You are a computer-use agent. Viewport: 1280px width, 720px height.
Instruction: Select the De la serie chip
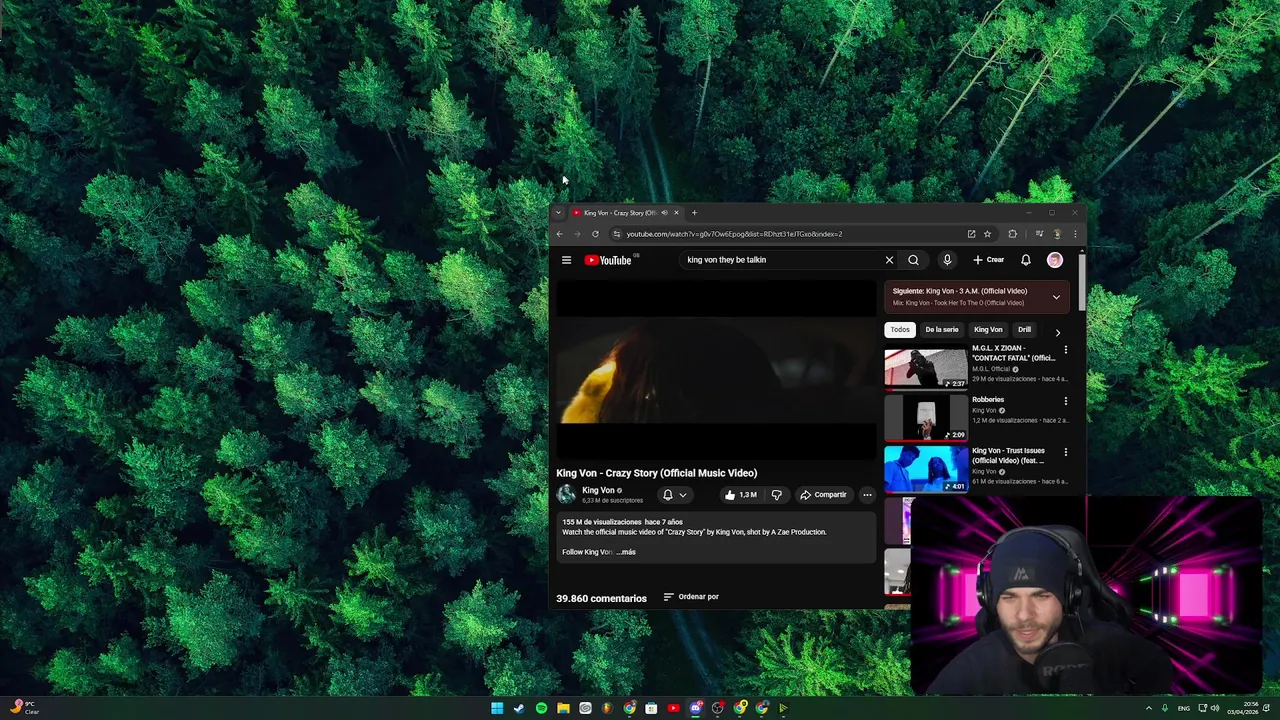pos(942,330)
